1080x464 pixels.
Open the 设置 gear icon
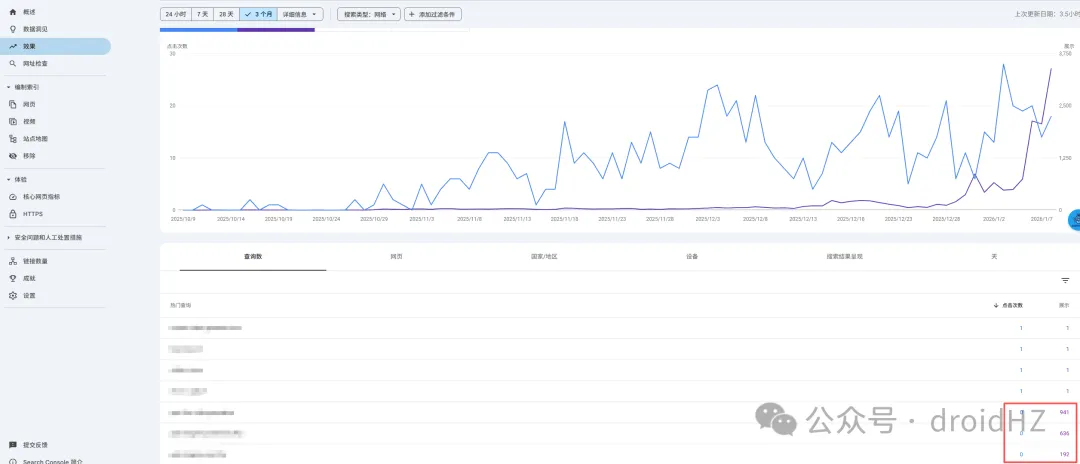(13, 296)
